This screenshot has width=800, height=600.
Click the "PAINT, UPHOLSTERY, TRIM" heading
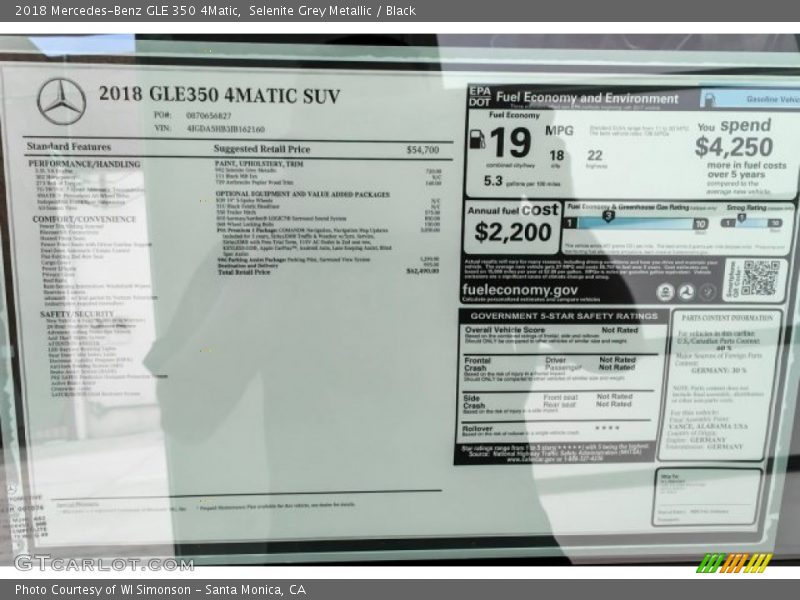click(259, 164)
